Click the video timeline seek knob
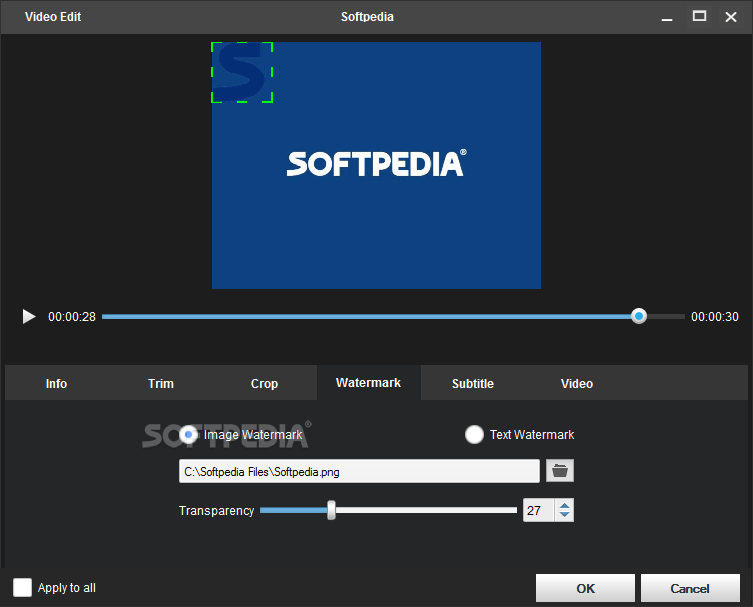Image resolution: width=753 pixels, height=607 pixels. click(x=639, y=316)
